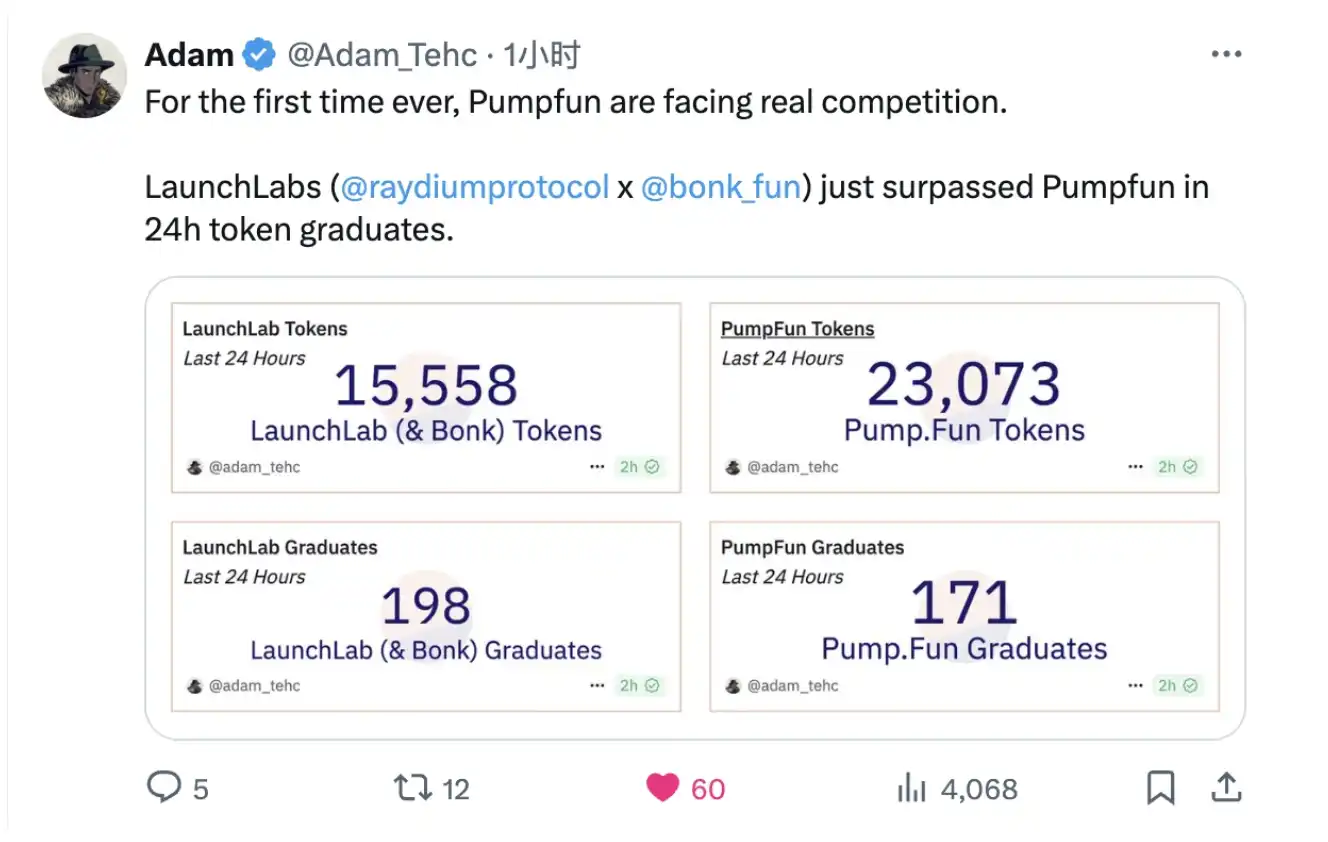Screen dimensions: 1328x842
Task: Click Adam's profile avatar picture
Action: 84,76
